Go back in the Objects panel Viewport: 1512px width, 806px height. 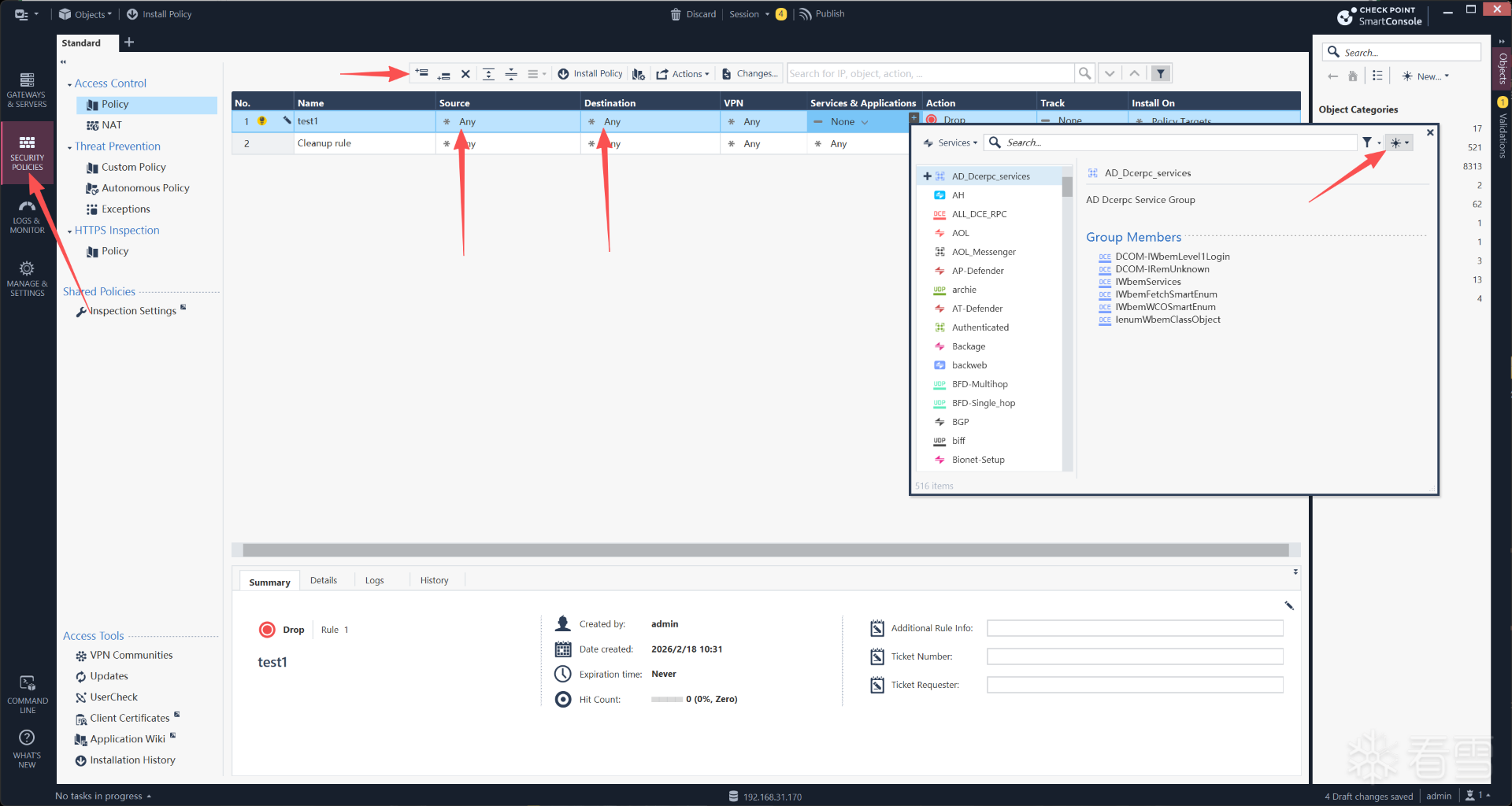click(1332, 76)
